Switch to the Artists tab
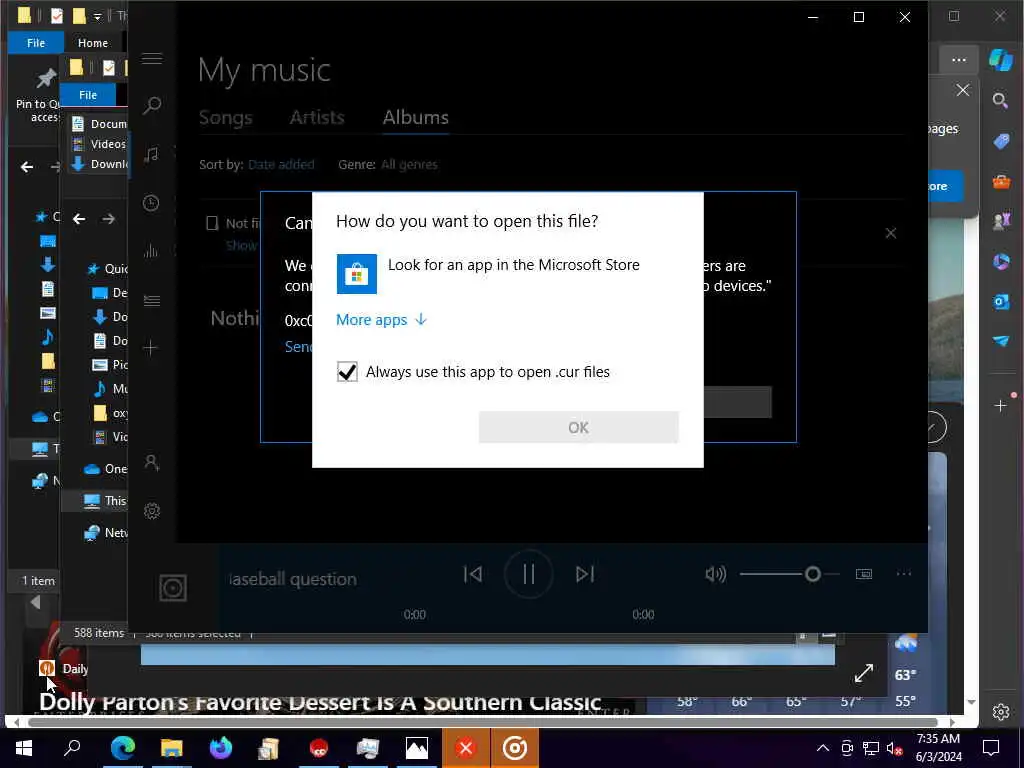Viewport: 1024px width, 768px height. [317, 118]
